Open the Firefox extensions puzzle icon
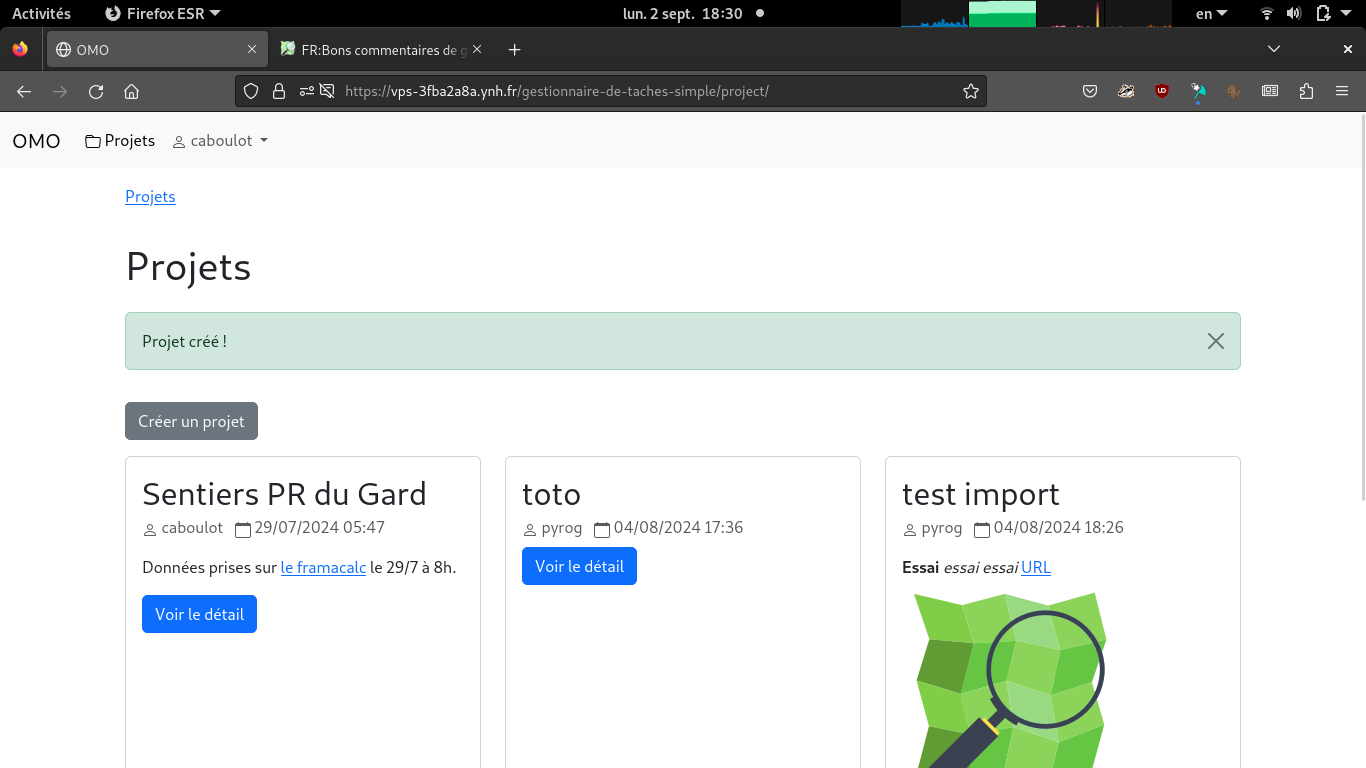This screenshot has height=768, width=1366. click(x=1306, y=91)
